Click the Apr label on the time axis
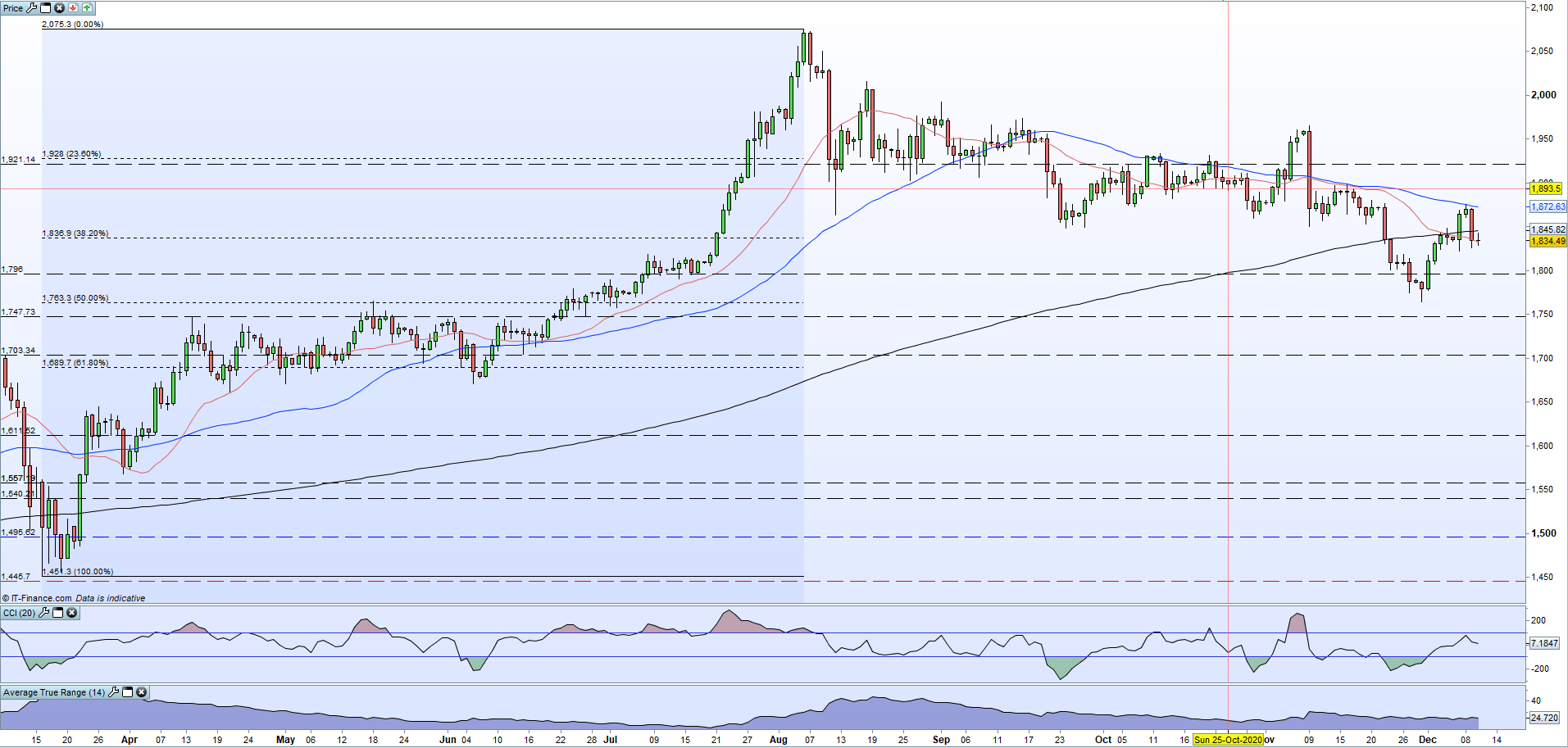 click(x=130, y=740)
